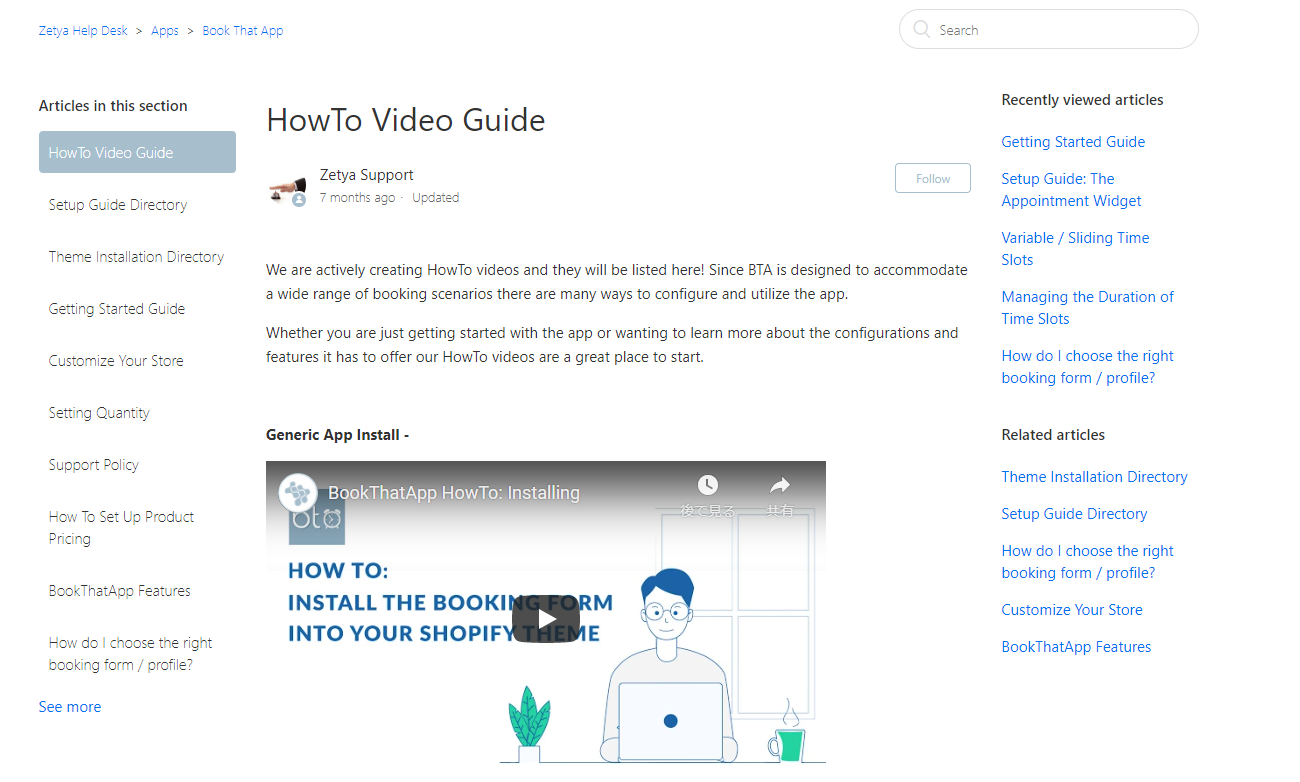Select Theme Installation Directory in sidebar
Viewport: 1300px width, 782px height.
pos(136,257)
